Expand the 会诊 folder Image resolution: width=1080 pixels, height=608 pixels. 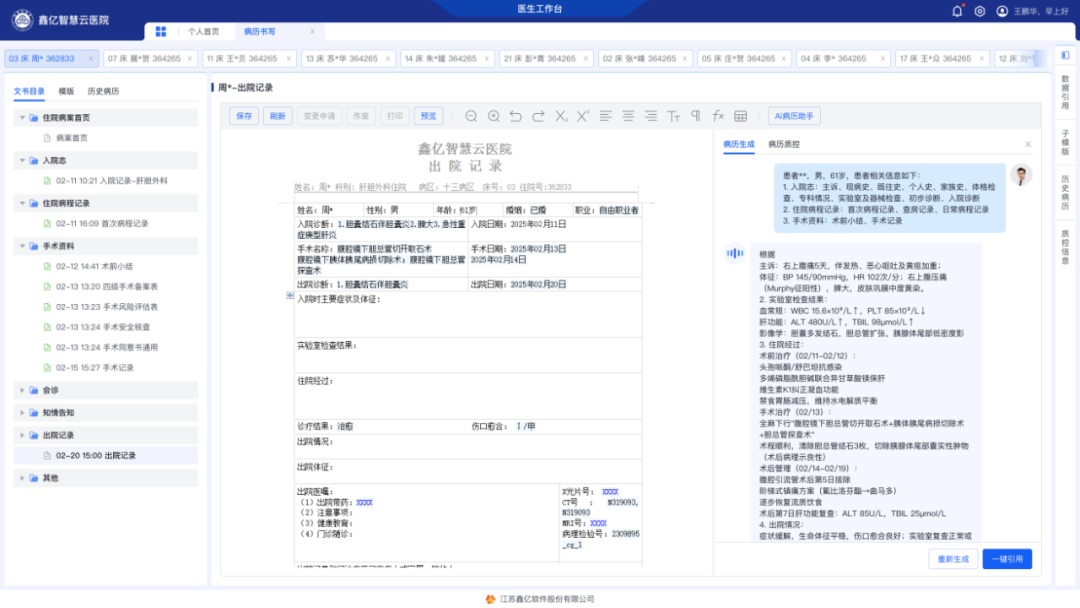[22, 390]
